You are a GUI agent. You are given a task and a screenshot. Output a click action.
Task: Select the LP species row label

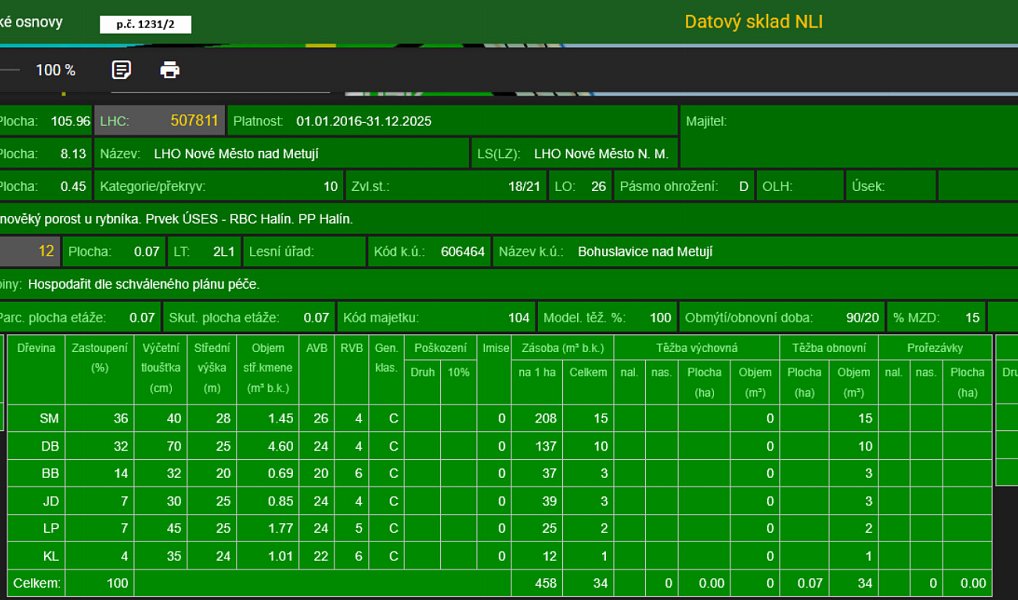coord(51,529)
